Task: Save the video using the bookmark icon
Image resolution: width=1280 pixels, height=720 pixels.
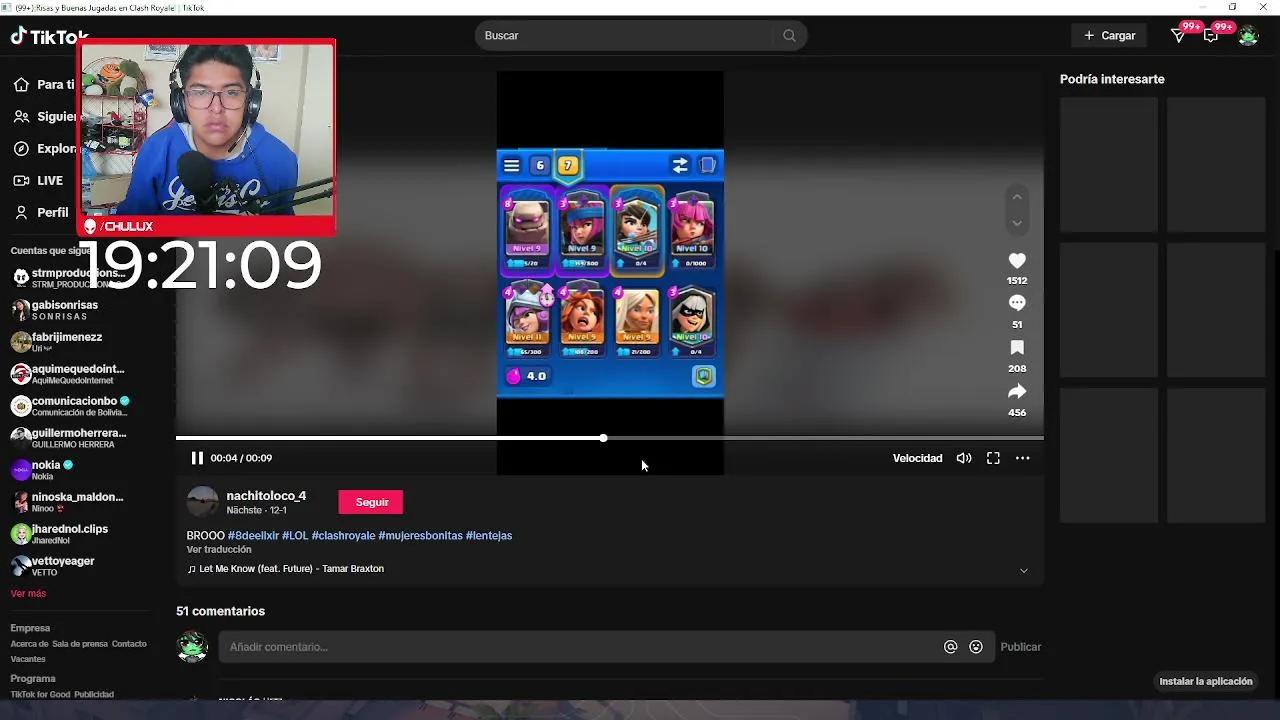Action: coord(1017,347)
